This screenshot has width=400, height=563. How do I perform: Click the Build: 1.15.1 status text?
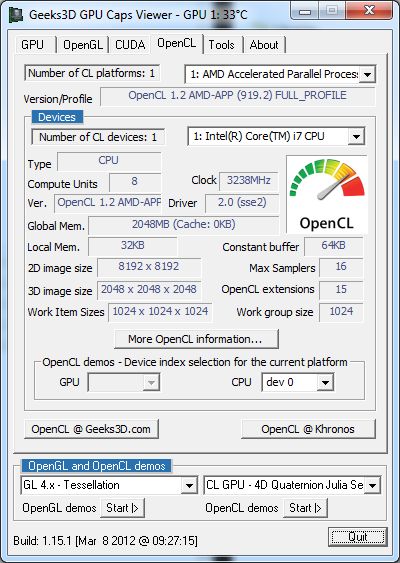point(105,540)
